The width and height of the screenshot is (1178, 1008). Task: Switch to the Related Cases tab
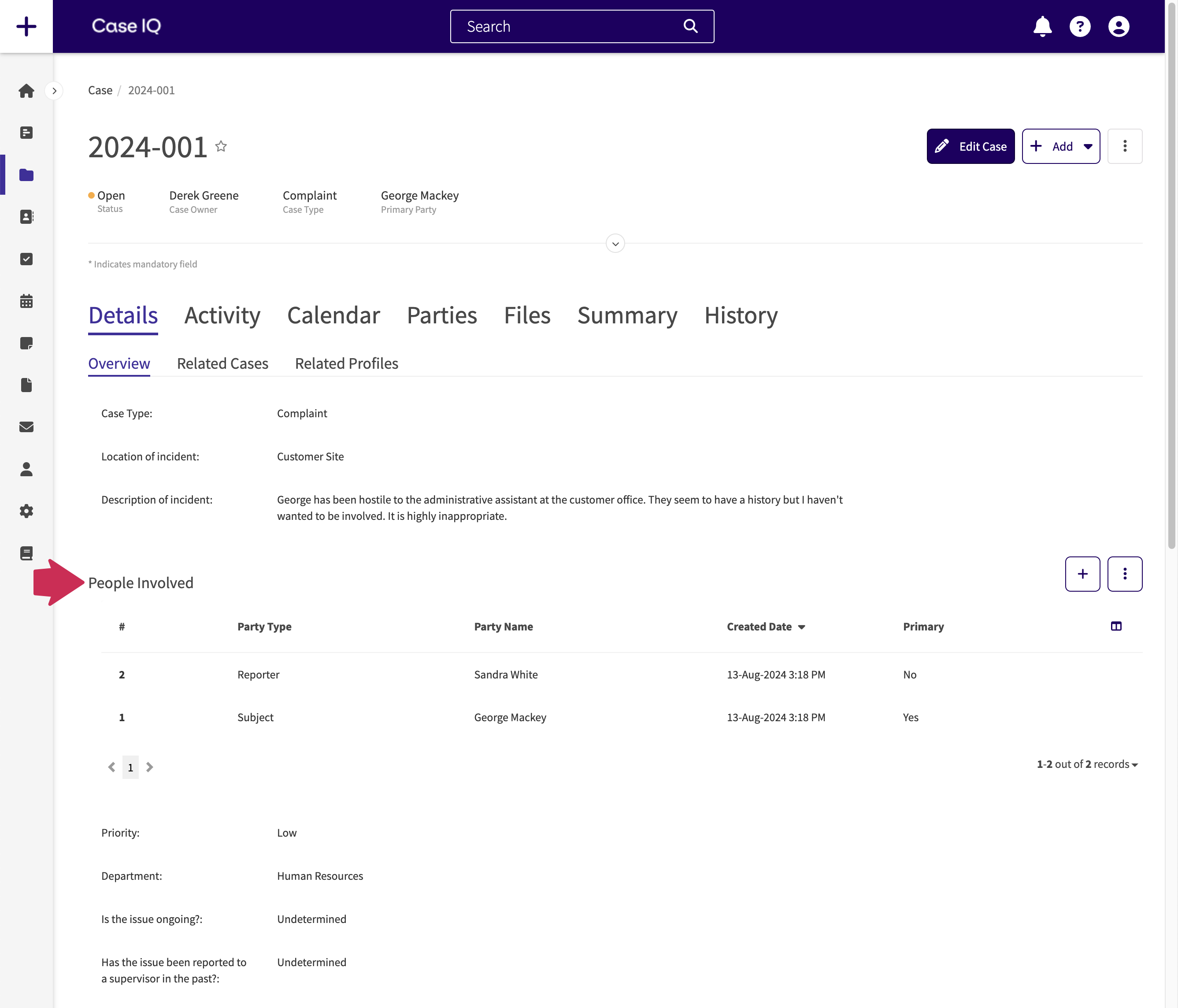222,362
